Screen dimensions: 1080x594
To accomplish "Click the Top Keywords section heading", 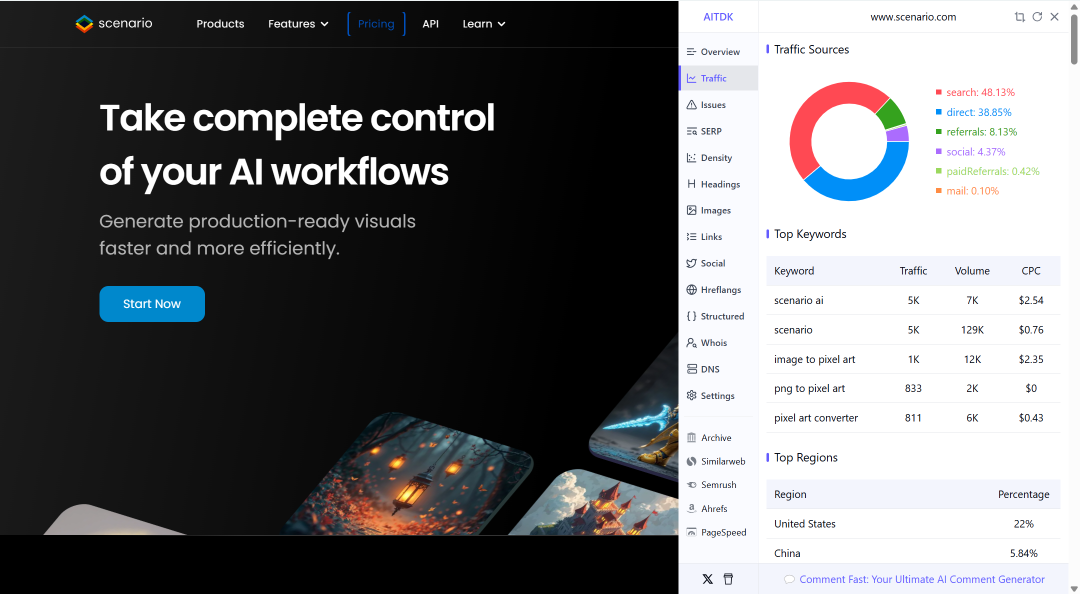I will tap(810, 234).
